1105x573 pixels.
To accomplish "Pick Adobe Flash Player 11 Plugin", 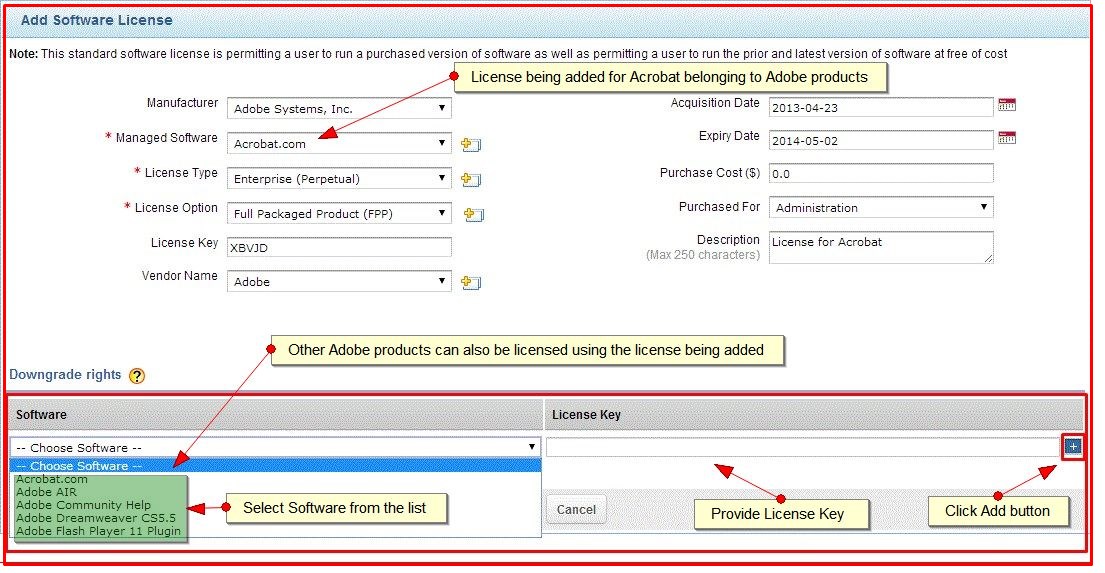I will (99, 531).
